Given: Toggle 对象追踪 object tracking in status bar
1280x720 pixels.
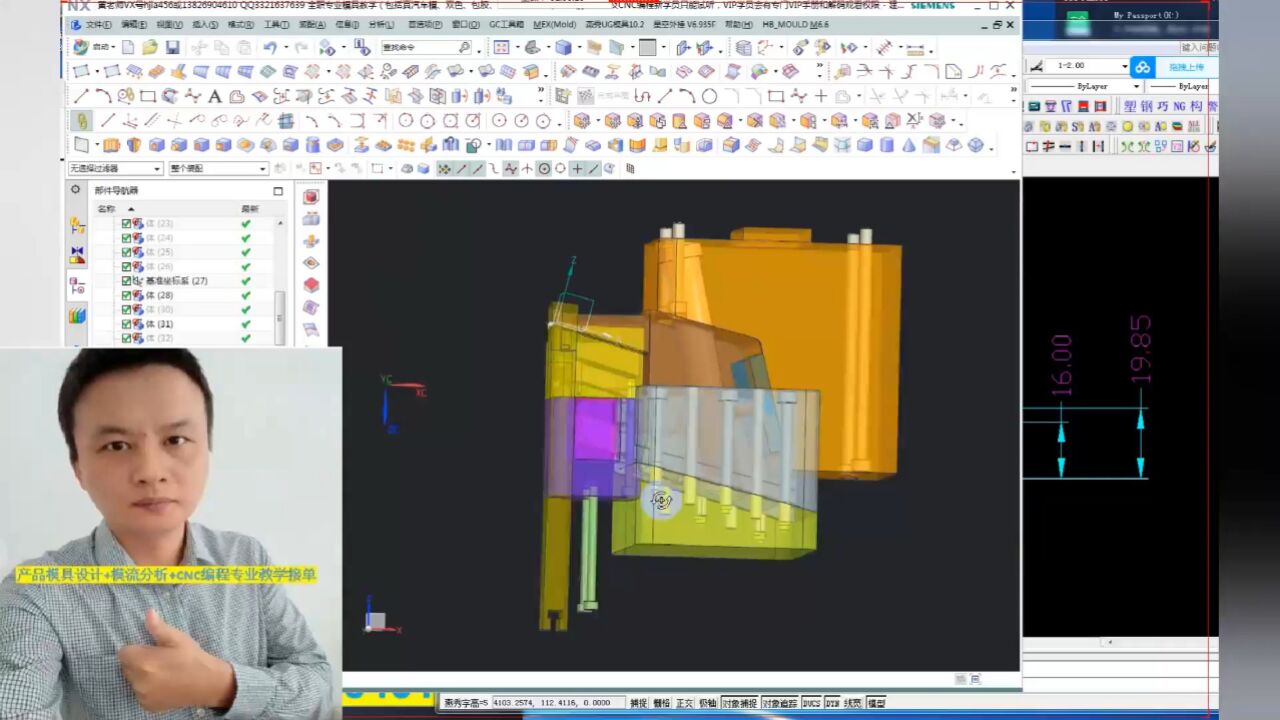Looking at the screenshot, I should pos(780,703).
